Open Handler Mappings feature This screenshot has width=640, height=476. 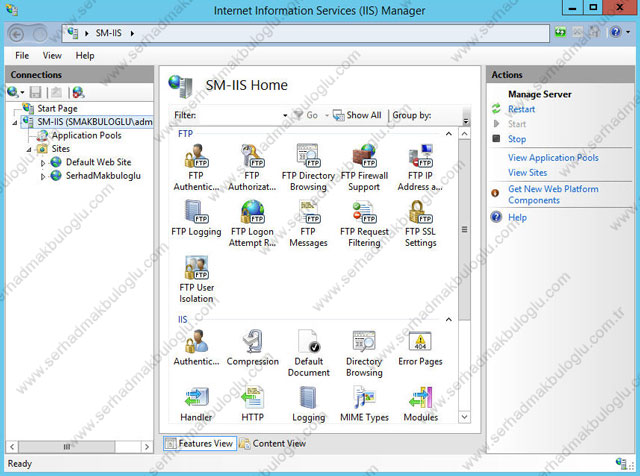196,404
